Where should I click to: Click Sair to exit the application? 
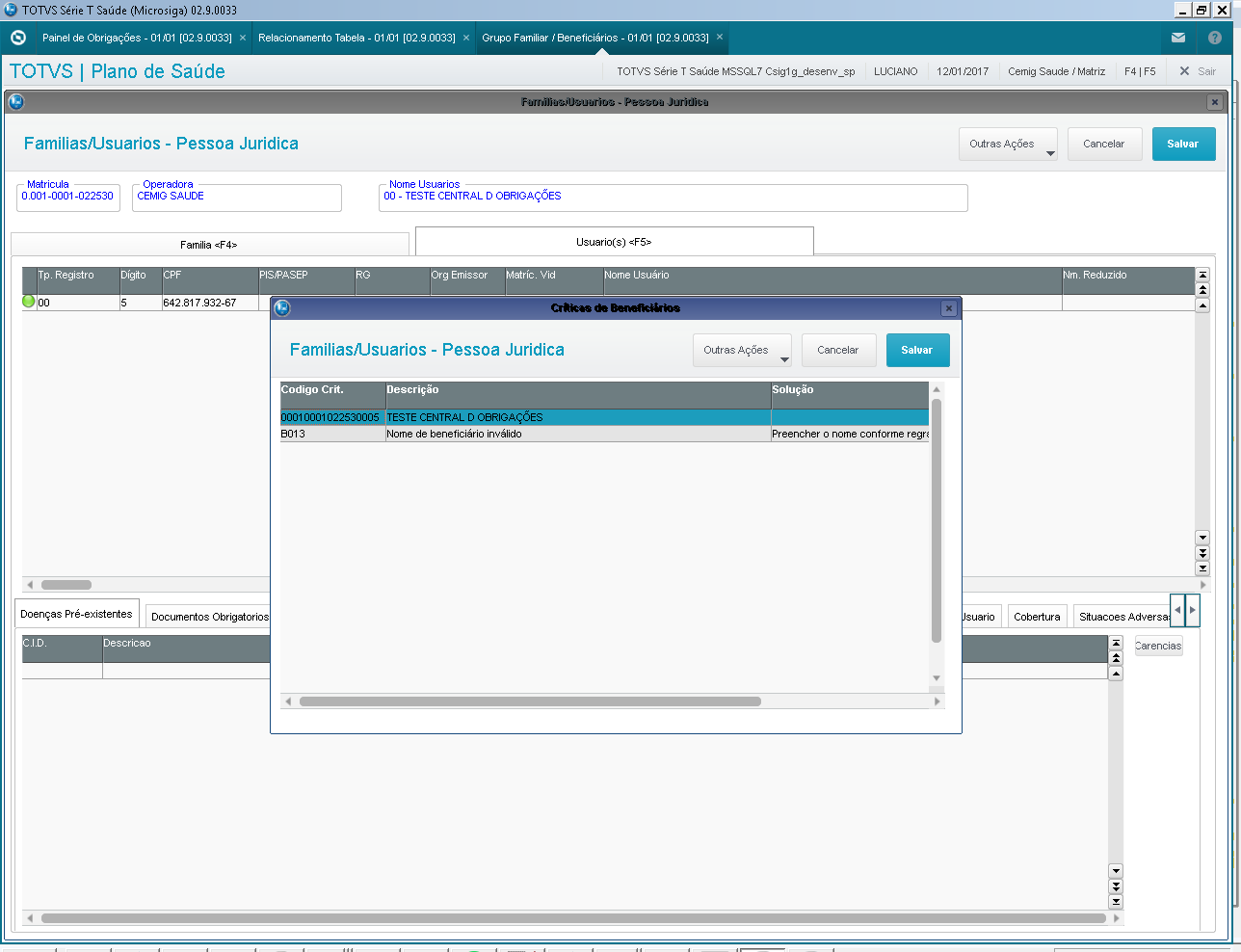pos(1198,71)
